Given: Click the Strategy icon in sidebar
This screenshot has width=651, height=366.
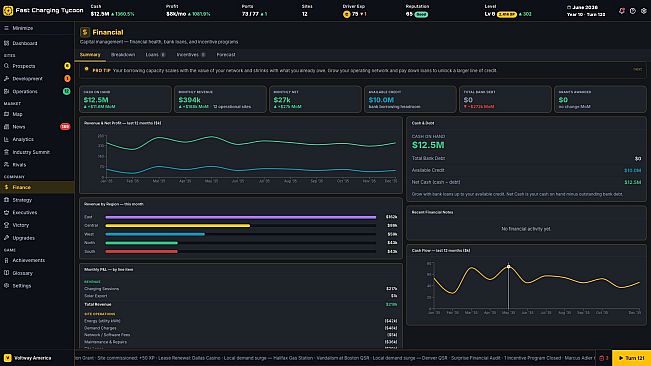Looking at the screenshot, I should point(6,200).
